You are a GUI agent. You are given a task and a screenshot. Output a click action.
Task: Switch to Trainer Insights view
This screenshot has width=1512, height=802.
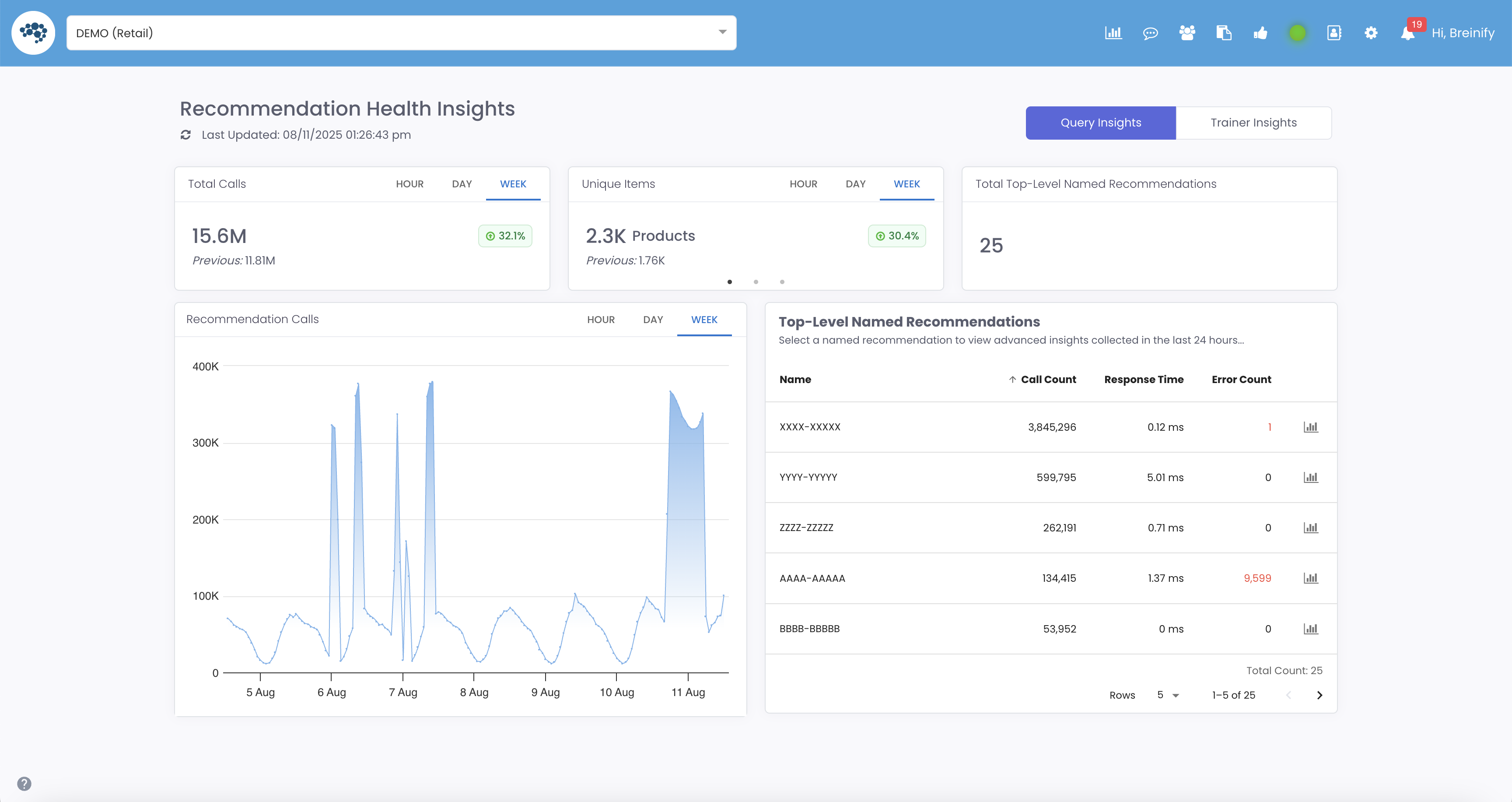pyautogui.click(x=1253, y=123)
